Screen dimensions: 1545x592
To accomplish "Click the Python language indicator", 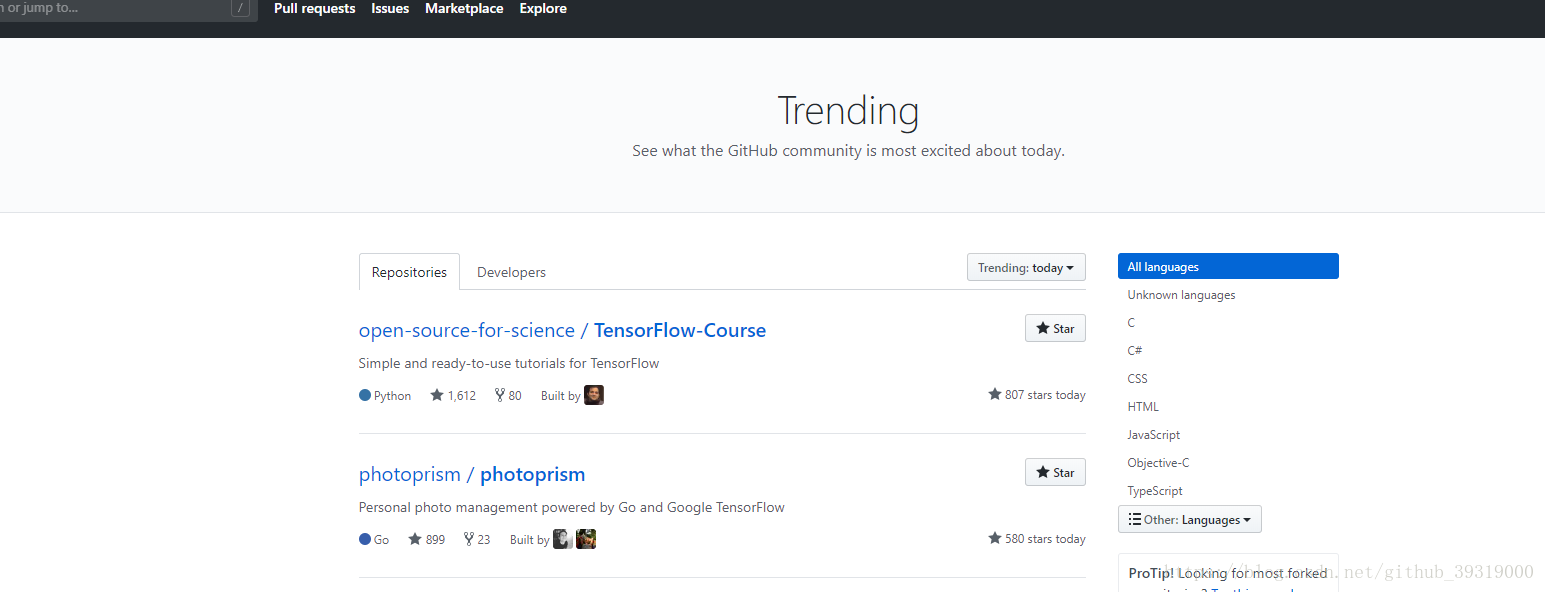I will pos(385,395).
